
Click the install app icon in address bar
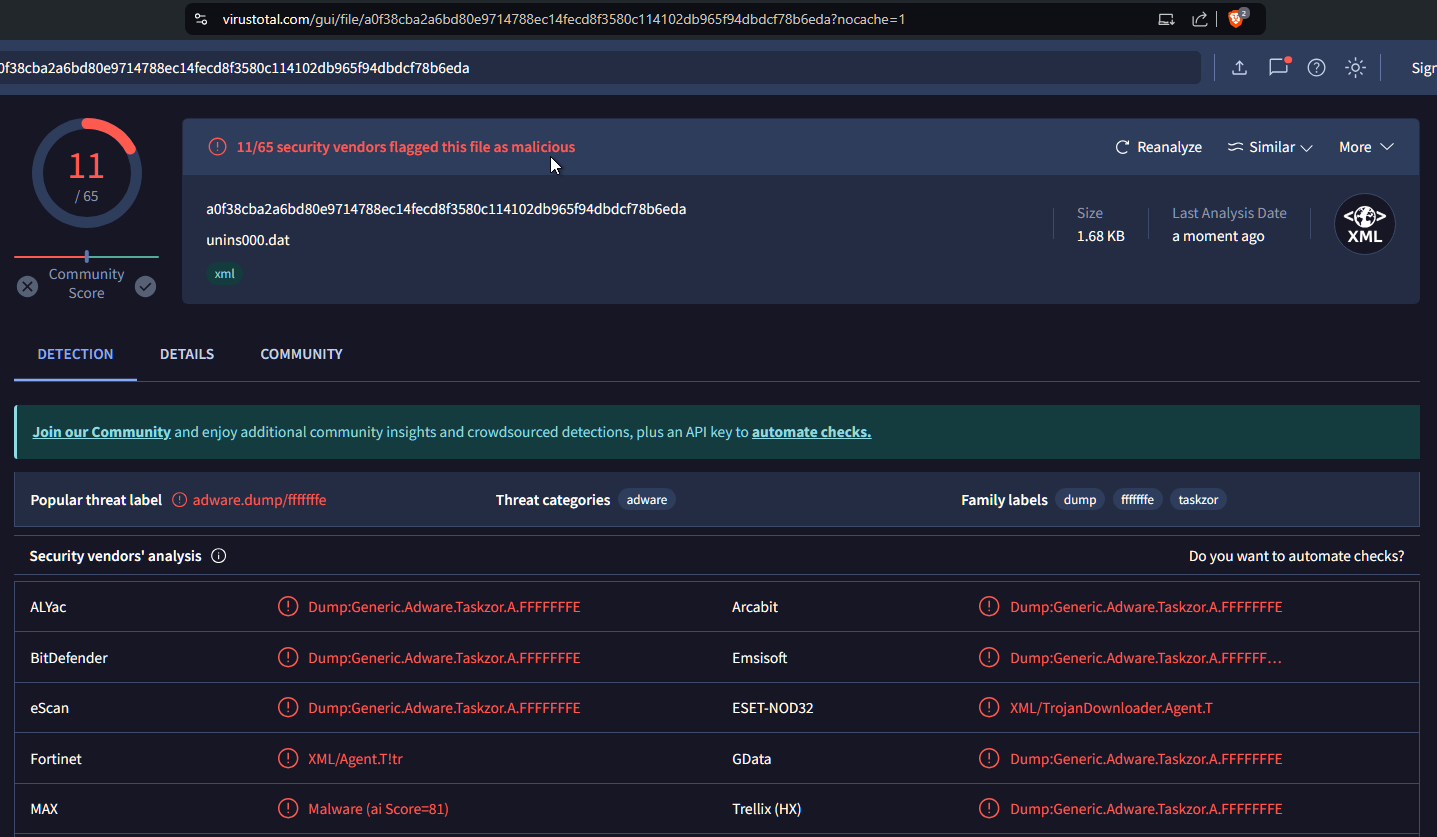click(1166, 19)
